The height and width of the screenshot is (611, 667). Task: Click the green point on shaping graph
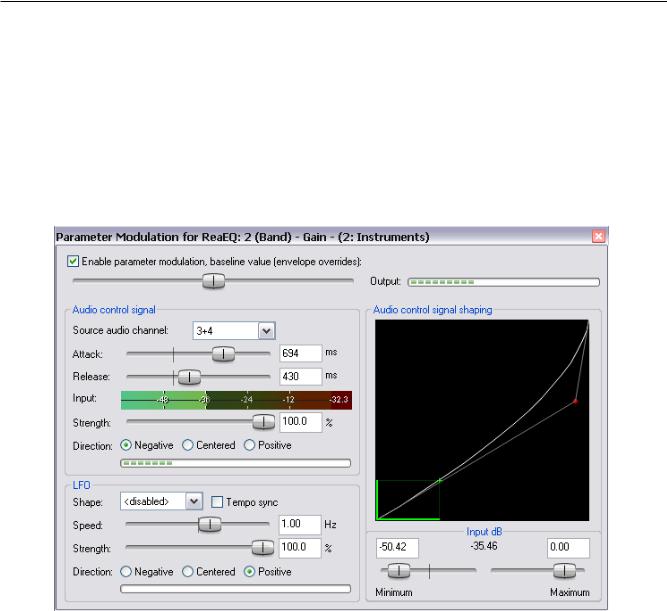(440, 481)
